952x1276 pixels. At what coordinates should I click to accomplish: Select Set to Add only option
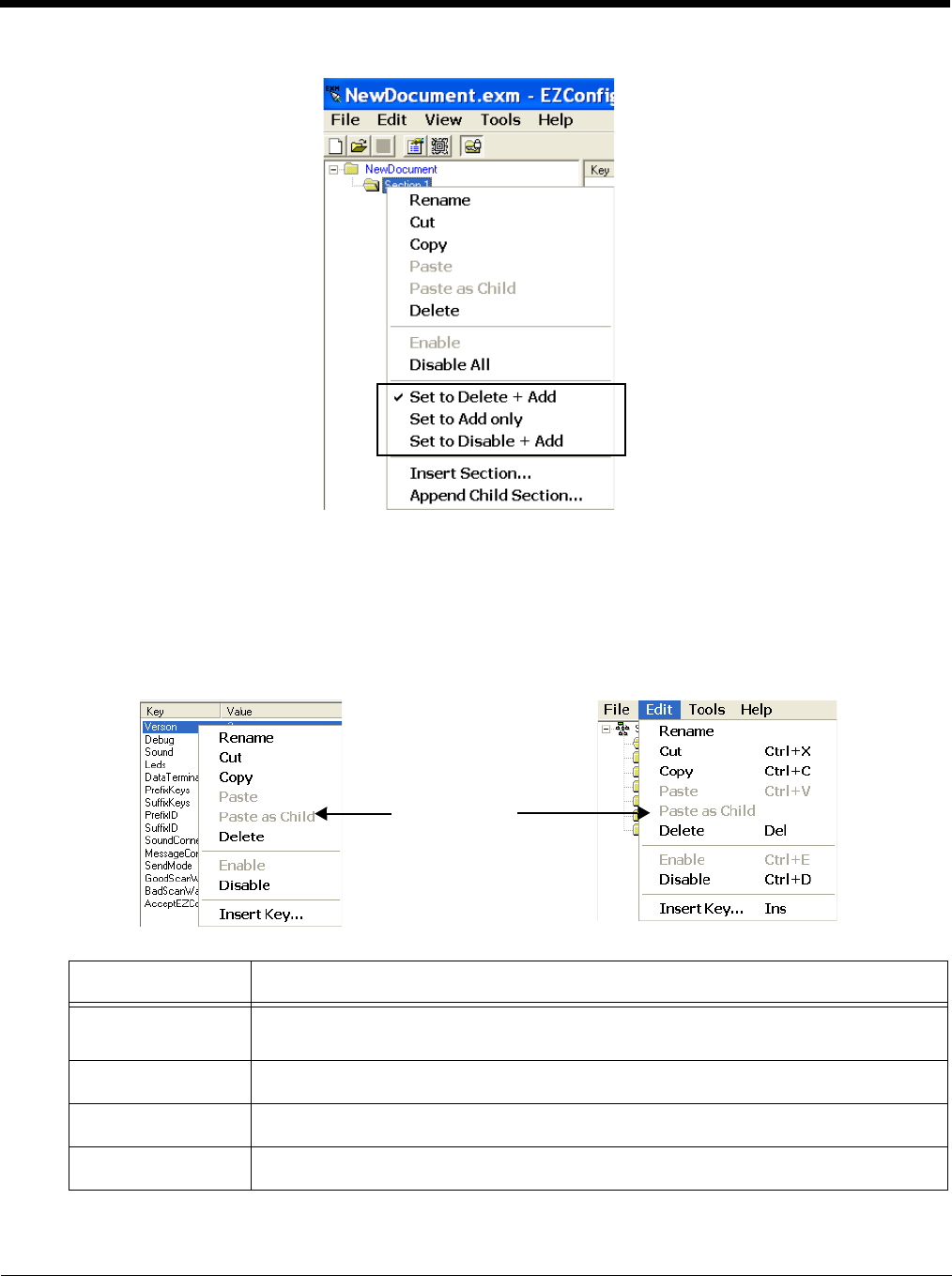click(x=500, y=420)
